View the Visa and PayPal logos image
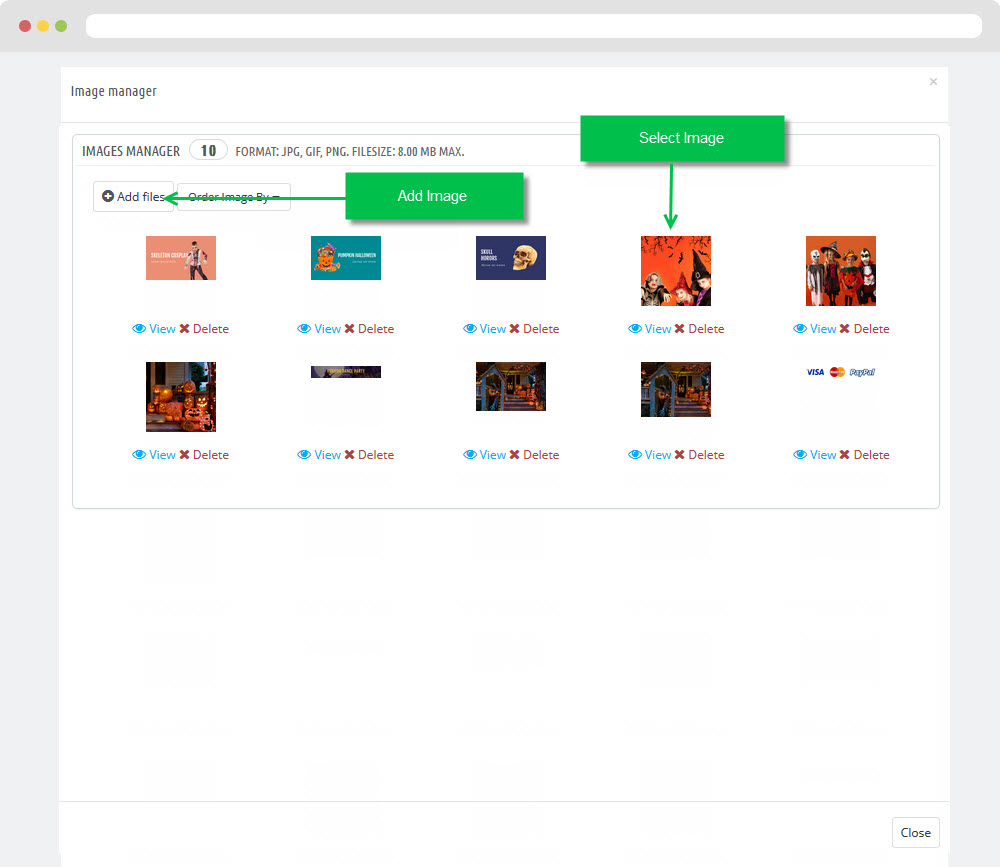Screen dimensions: 1000x867 (x=814, y=455)
